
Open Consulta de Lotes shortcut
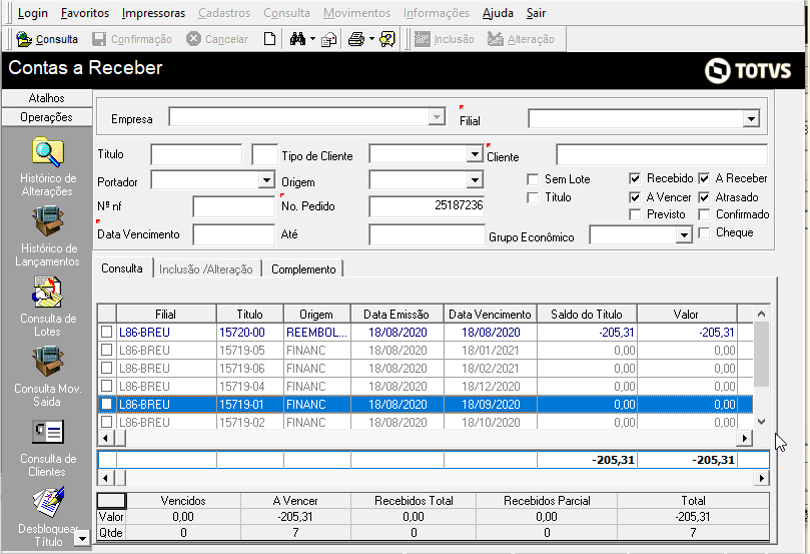[47, 306]
